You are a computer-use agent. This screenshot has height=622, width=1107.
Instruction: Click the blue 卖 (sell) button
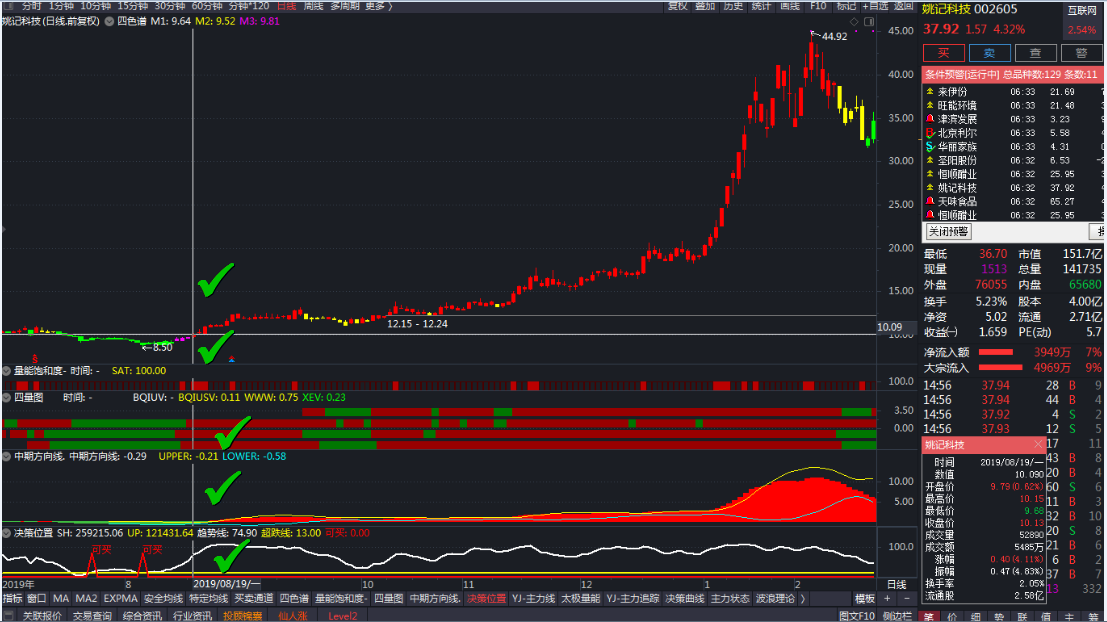(x=989, y=53)
